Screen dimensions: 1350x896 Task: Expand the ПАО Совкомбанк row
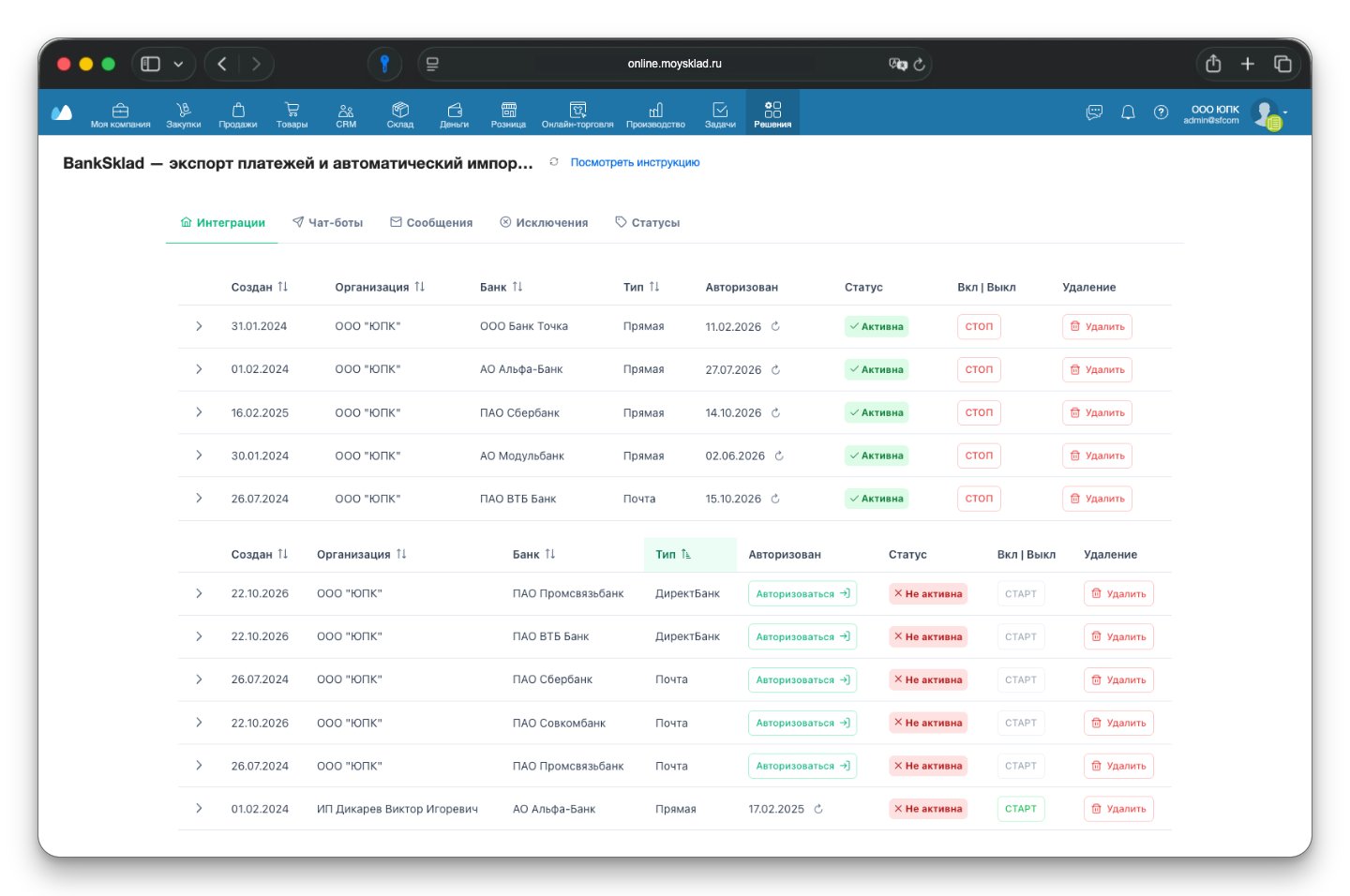pos(199,723)
